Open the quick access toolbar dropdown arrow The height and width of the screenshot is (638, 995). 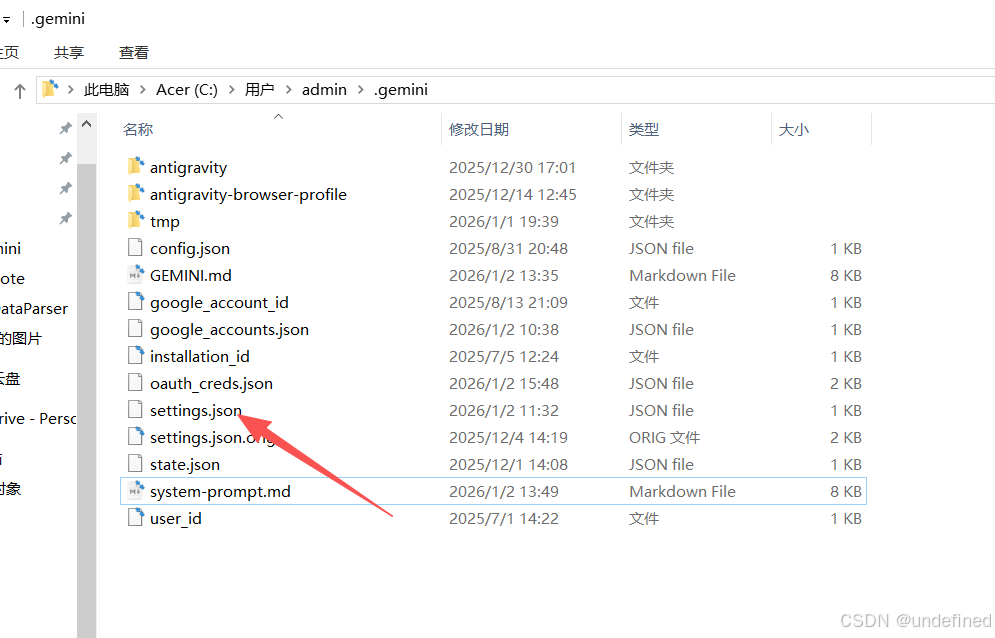point(6,20)
